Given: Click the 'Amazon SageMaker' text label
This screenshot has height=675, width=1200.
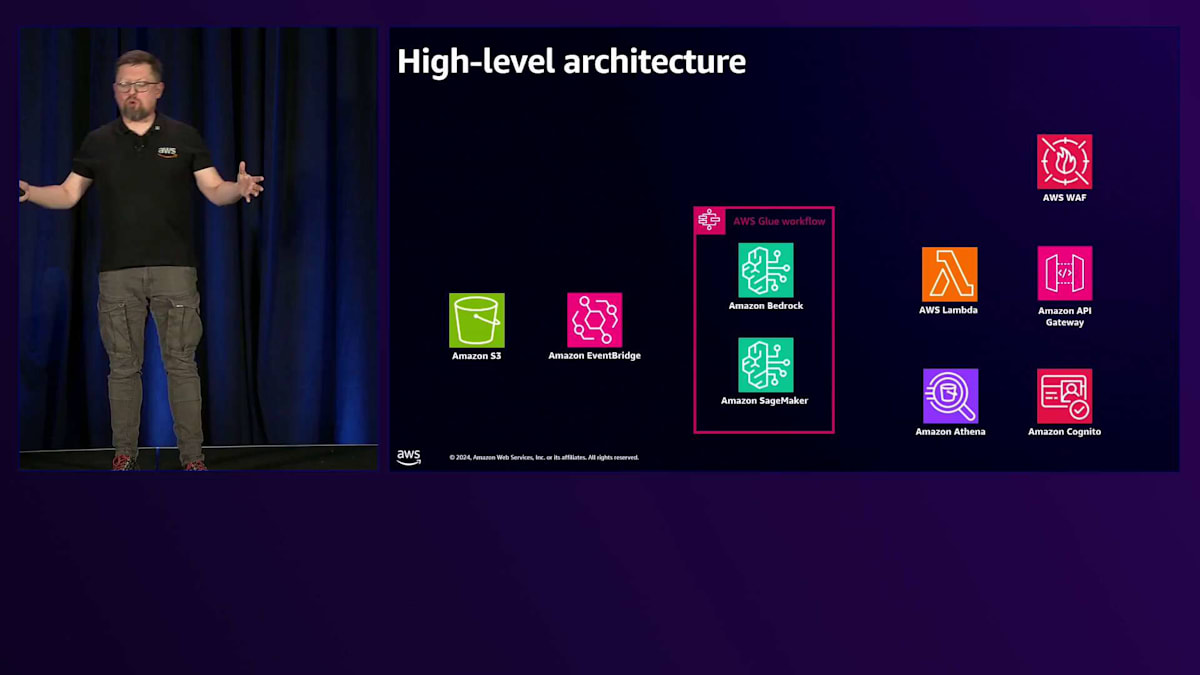Looking at the screenshot, I should (765, 401).
